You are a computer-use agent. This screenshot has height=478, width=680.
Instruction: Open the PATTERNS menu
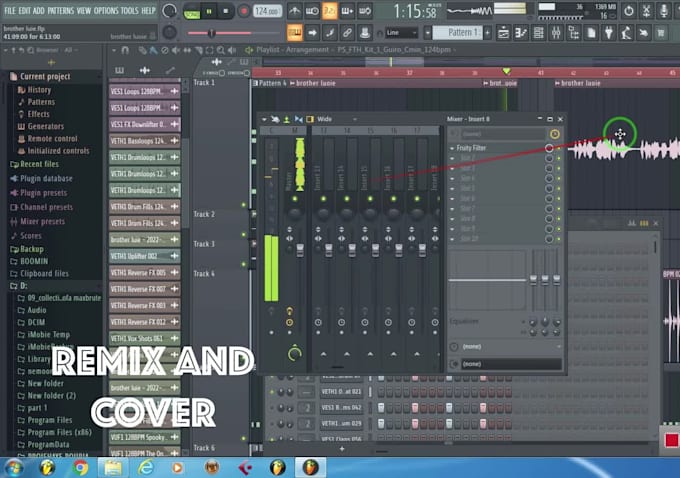coord(61,10)
